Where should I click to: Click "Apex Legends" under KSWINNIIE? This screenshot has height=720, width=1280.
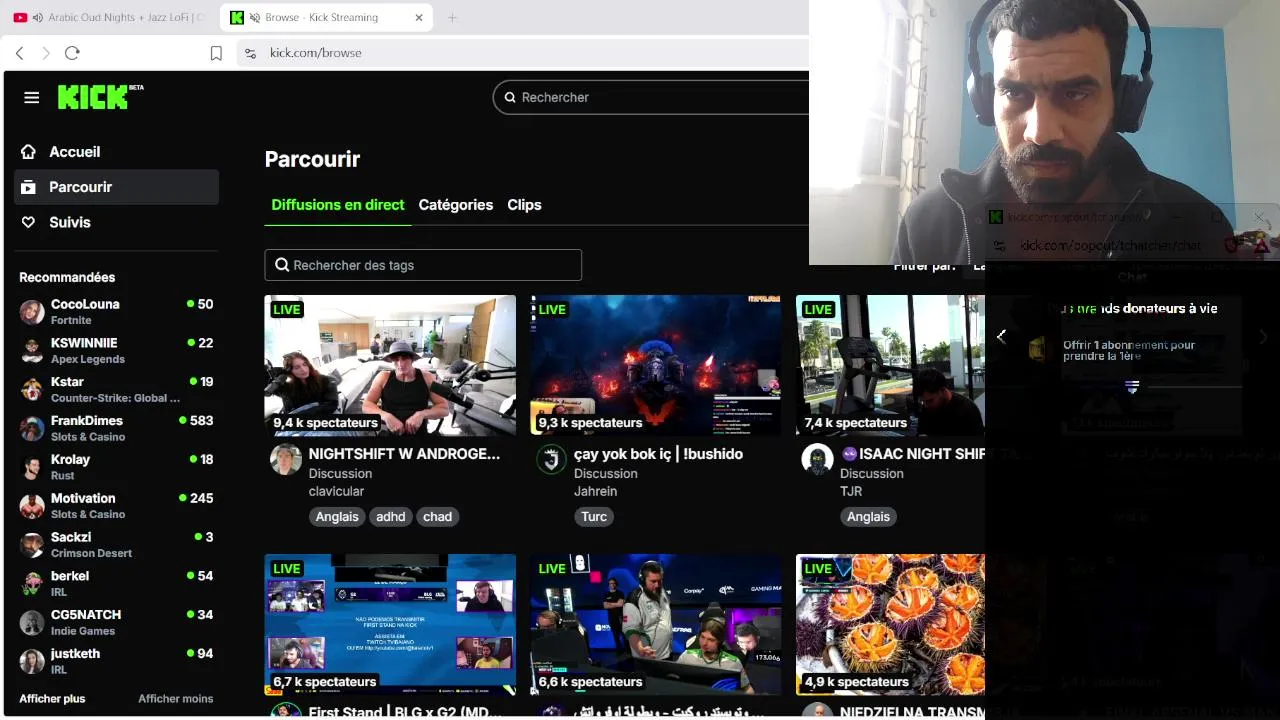click(88, 359)
